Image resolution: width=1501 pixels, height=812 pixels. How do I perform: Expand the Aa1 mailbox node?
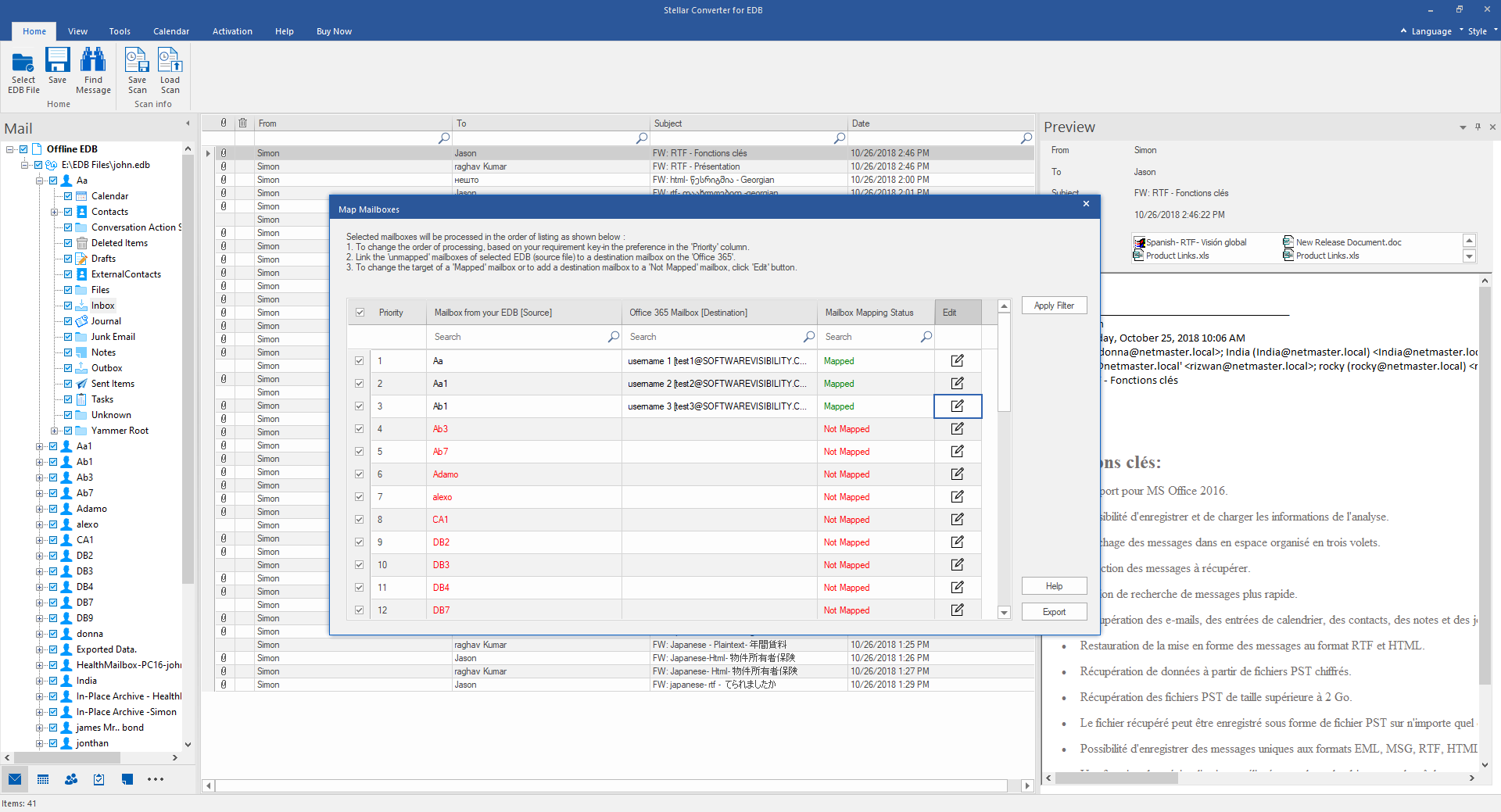coord(40,446)
